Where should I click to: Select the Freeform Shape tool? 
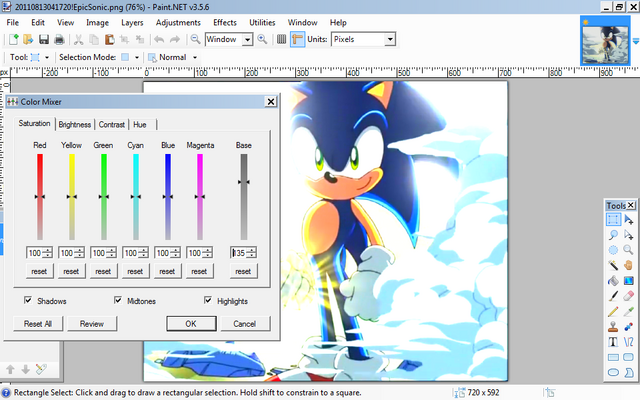pos(629,372)
